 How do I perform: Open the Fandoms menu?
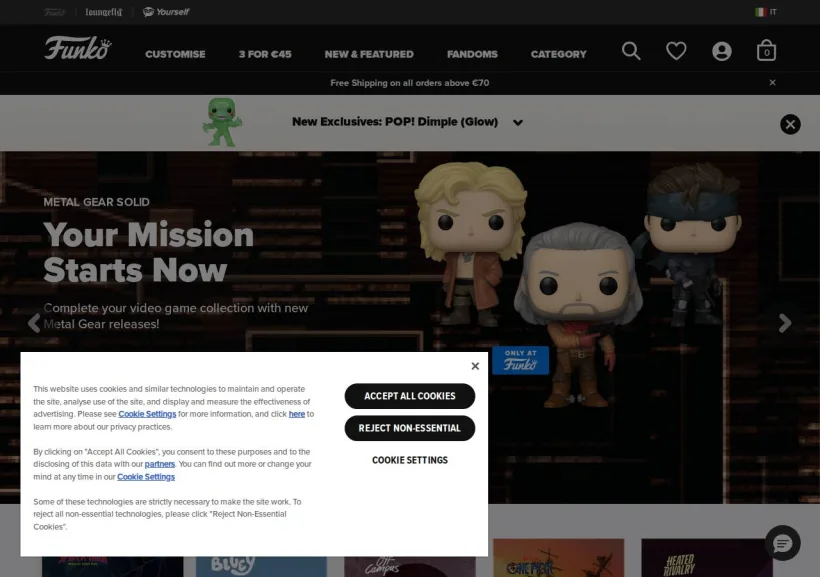(472, 54)
